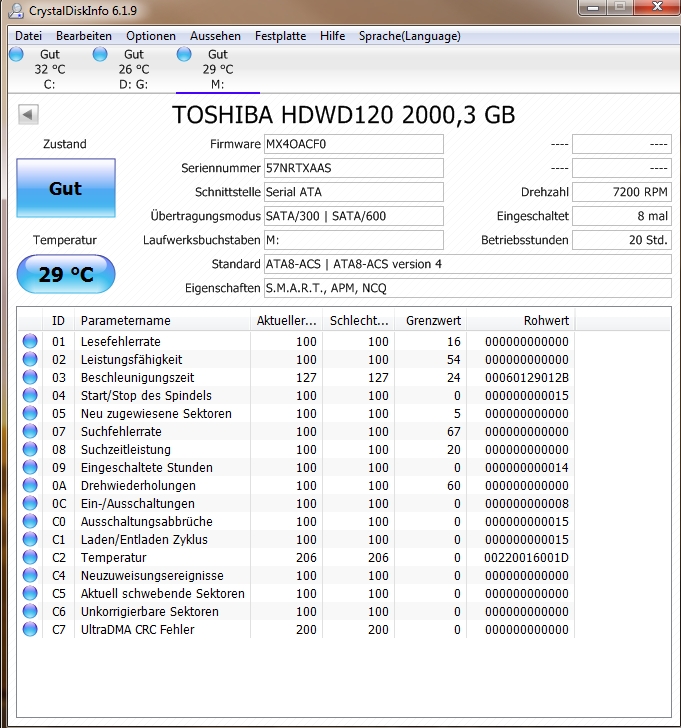Select raw value 00220016001D in Temperatur row
The width and height of the screenshot is (681, 728).
pos(526,557)
